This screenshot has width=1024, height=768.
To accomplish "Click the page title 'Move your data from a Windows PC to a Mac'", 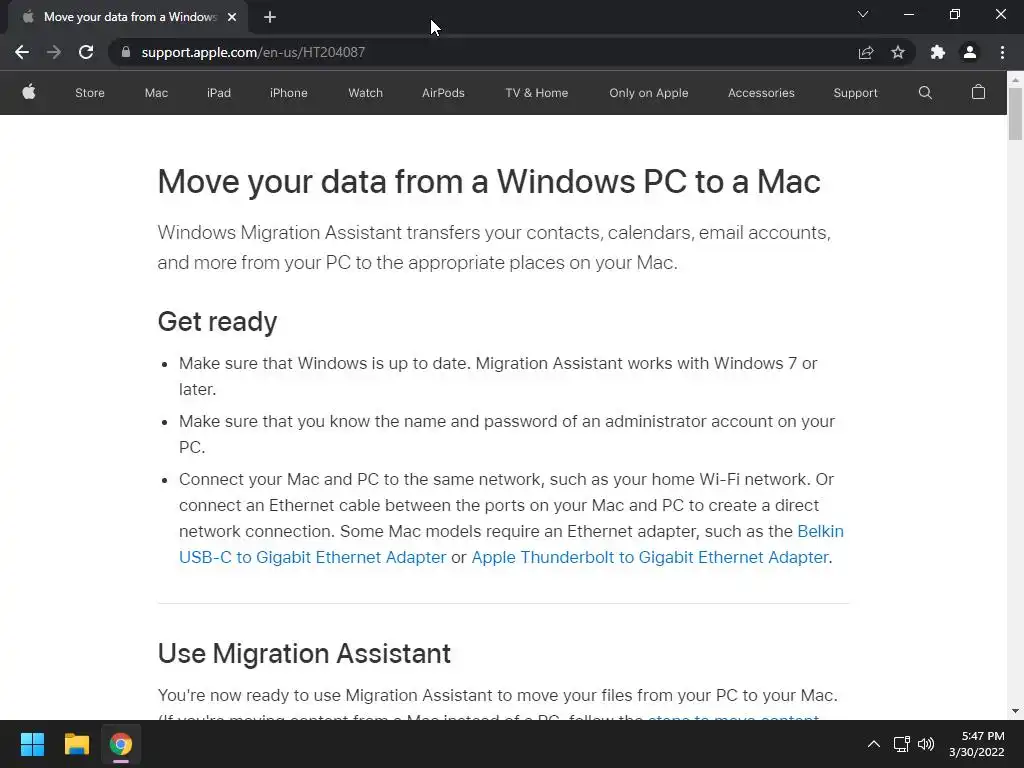I will [x=489, y=182].
